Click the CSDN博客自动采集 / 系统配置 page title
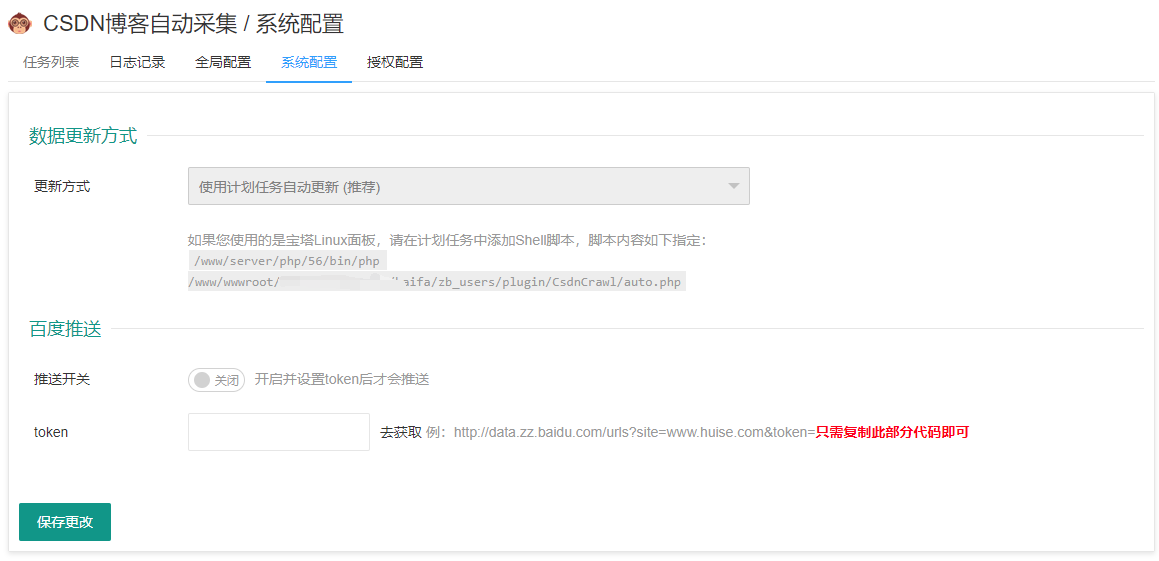Screen dimensions: 1159x561 pyautogui.click(x=194, y=24)
